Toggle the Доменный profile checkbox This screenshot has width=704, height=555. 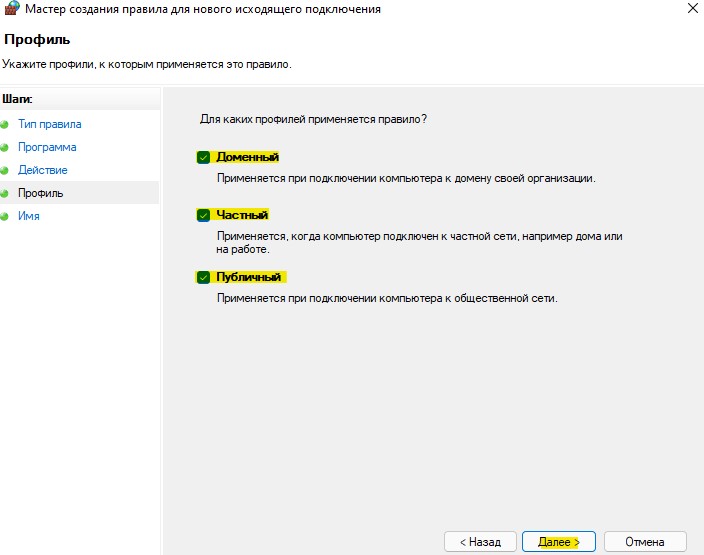point(203,157)
